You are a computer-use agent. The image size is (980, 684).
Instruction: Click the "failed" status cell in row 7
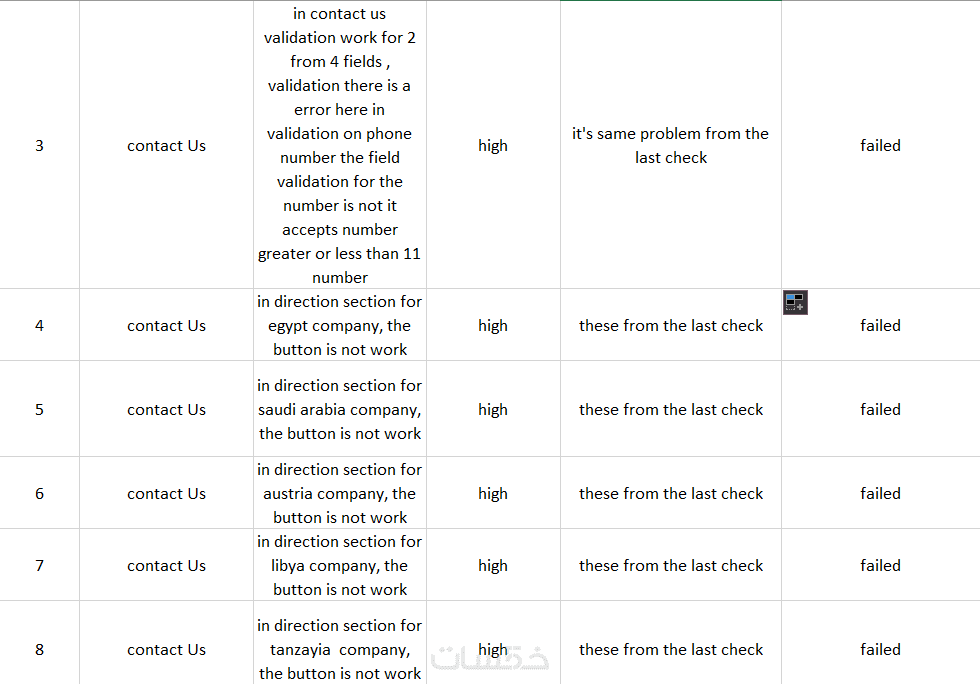880,566
